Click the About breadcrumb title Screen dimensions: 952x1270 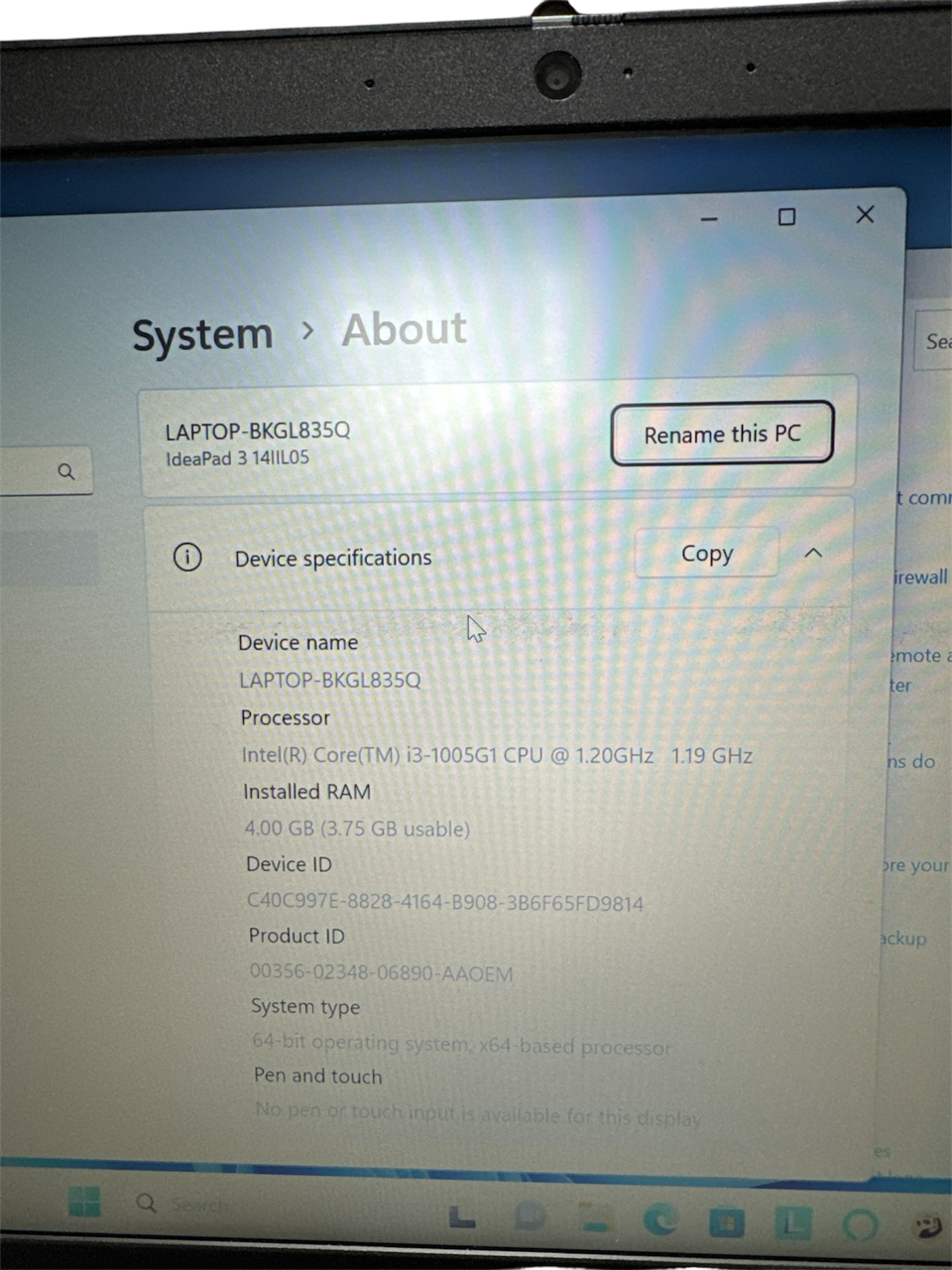pos(405,329)
